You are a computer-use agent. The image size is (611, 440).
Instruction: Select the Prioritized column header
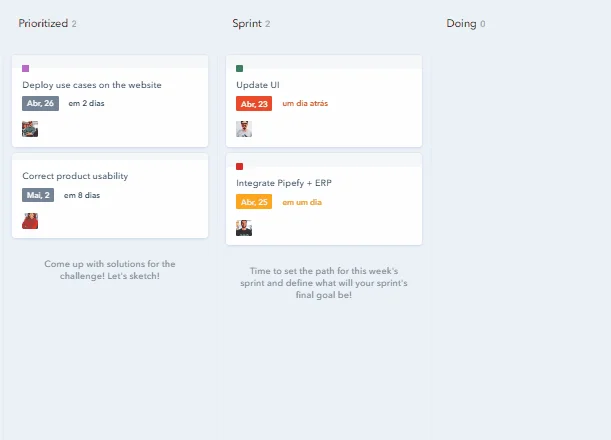(x=43, y=23)
